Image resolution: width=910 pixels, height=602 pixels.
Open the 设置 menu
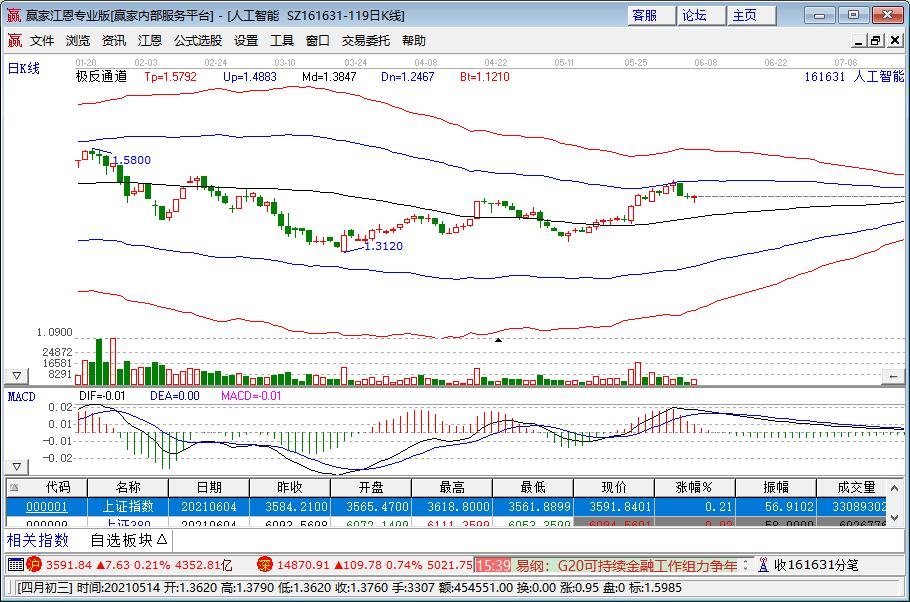tap(246, 41)
